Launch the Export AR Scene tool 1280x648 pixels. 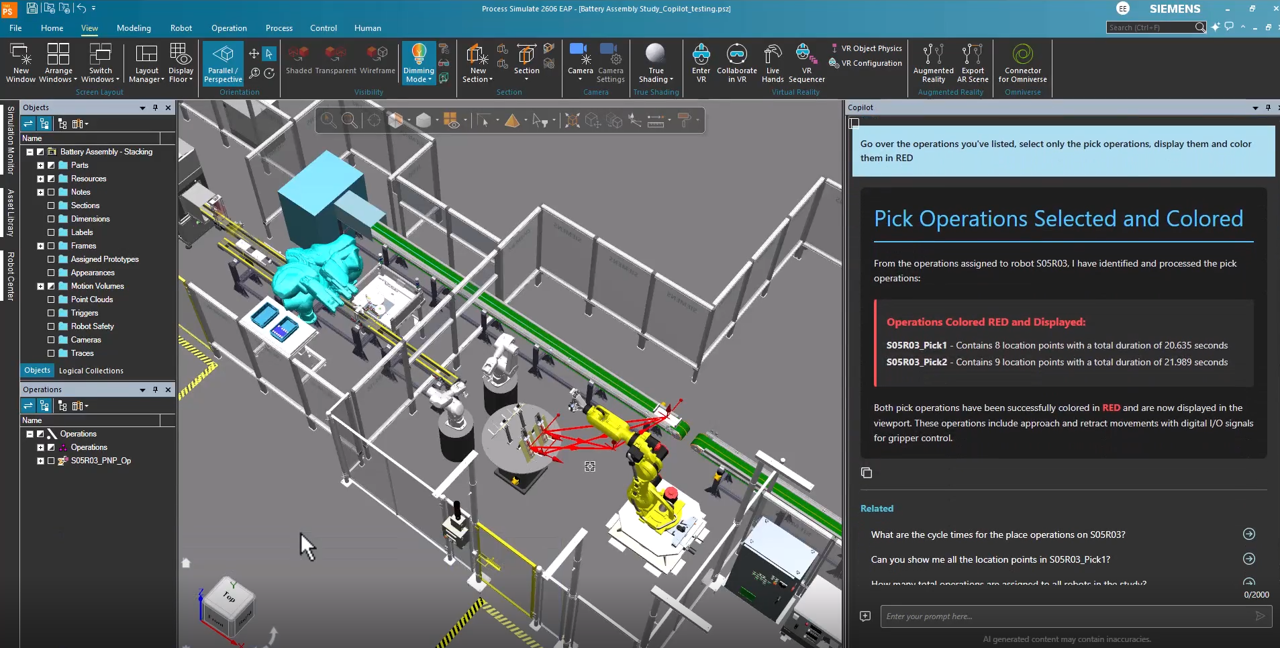click(x=971, y=63)
